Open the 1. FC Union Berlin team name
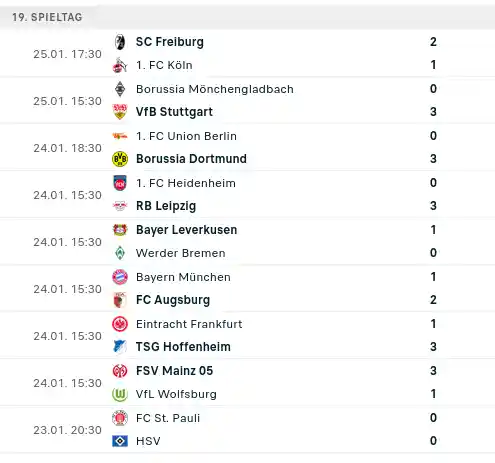Screen dimensions: 495x463 click(186, 136)
